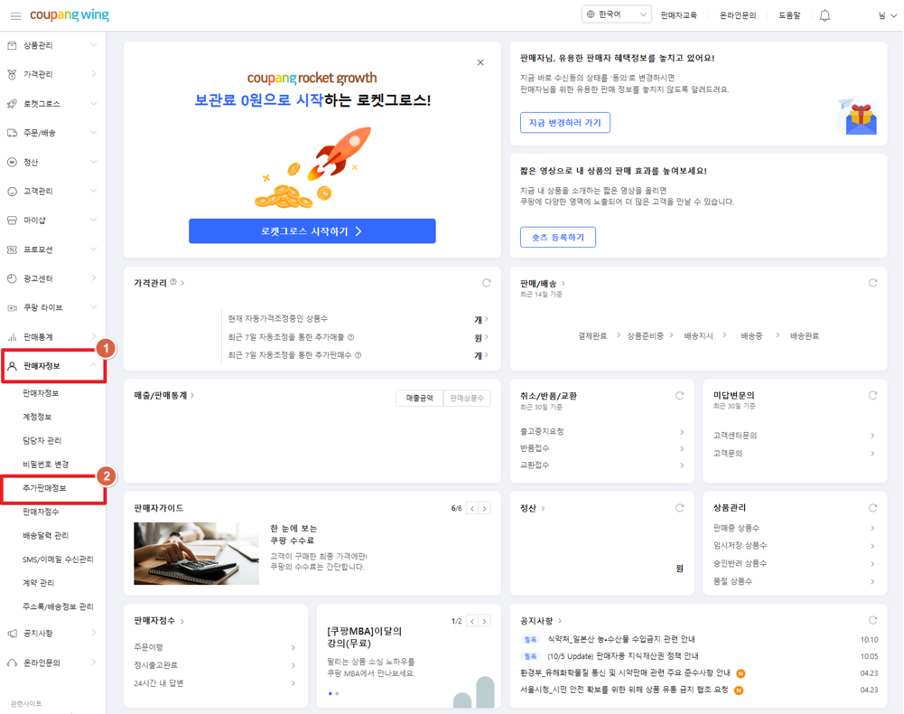Click the calculator guide thumbnail
Viewport: 904px width, 714px height.
[196, 553]
